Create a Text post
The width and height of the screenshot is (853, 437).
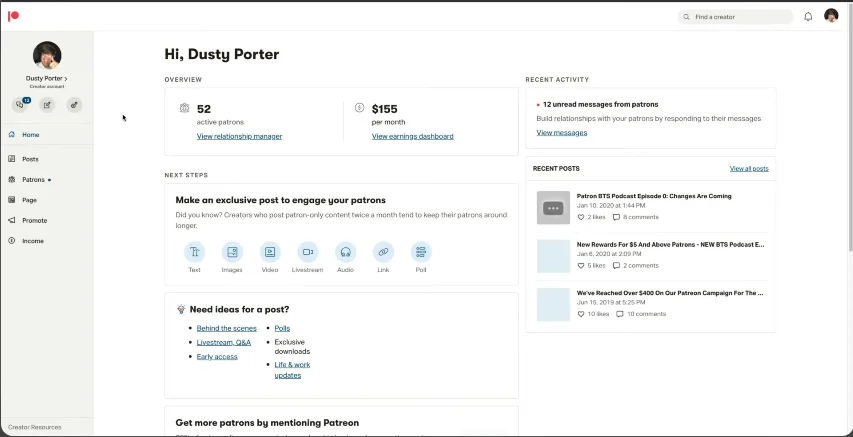[195, 252]
